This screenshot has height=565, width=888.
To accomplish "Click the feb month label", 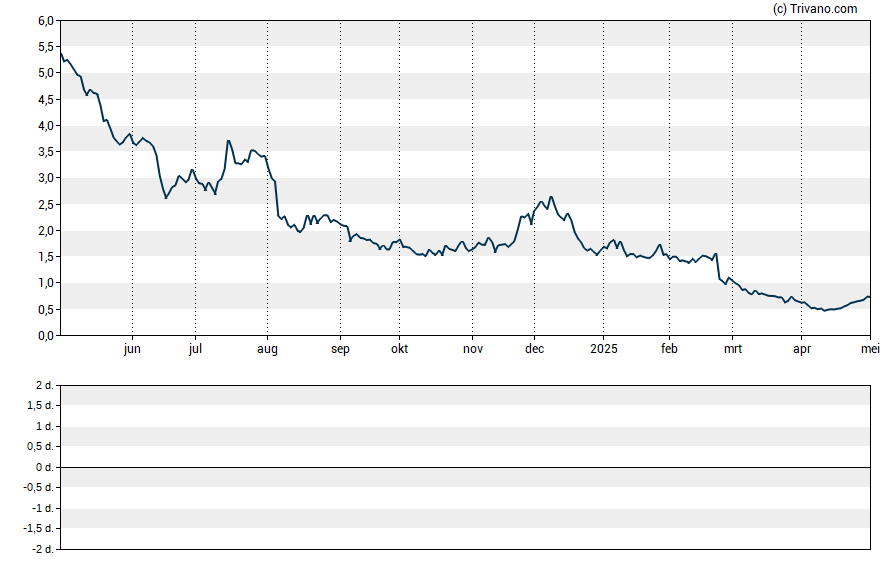I will pos(669,349).
